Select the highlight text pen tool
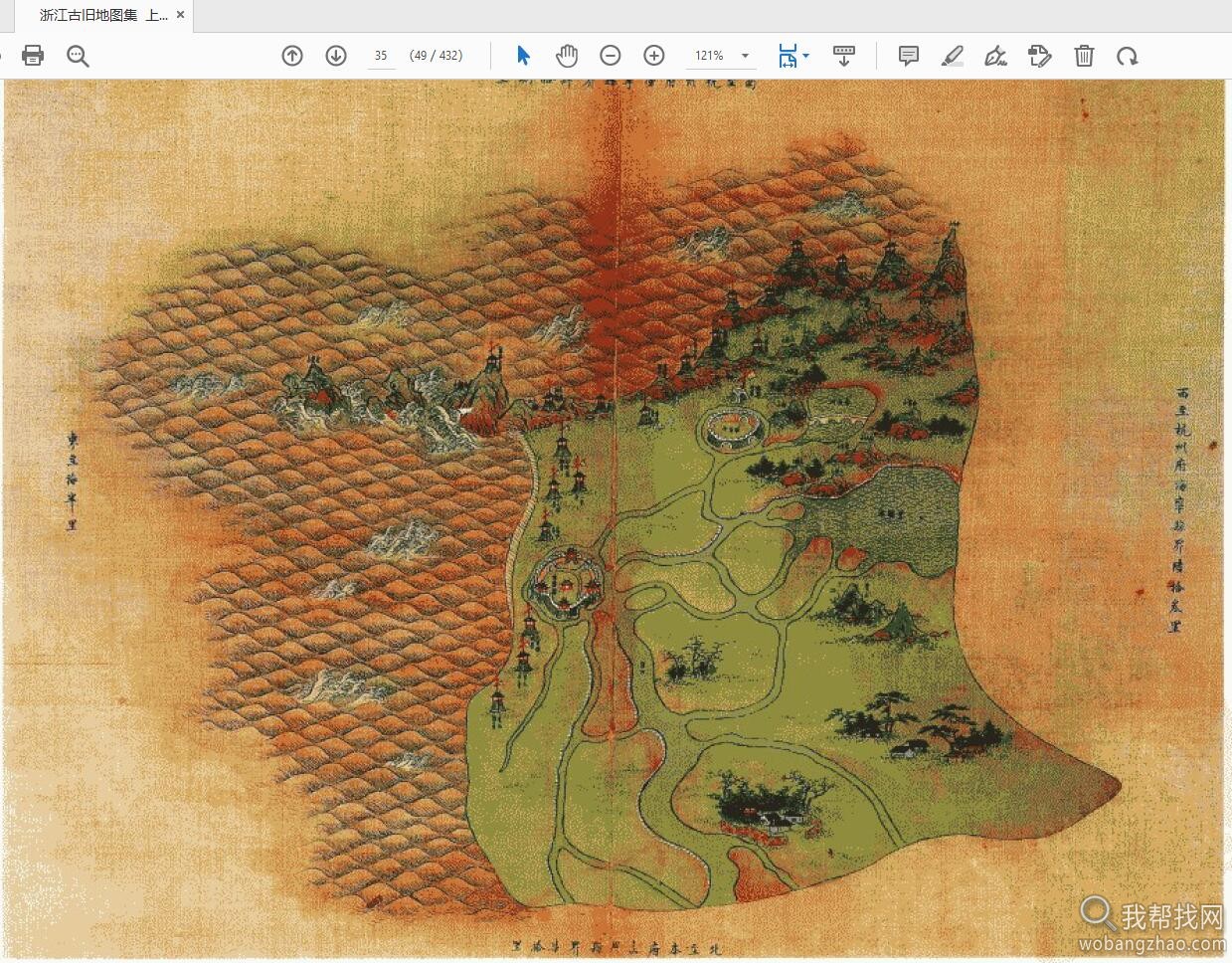Viewport: 1232px width, 963px height. (953, 56)
